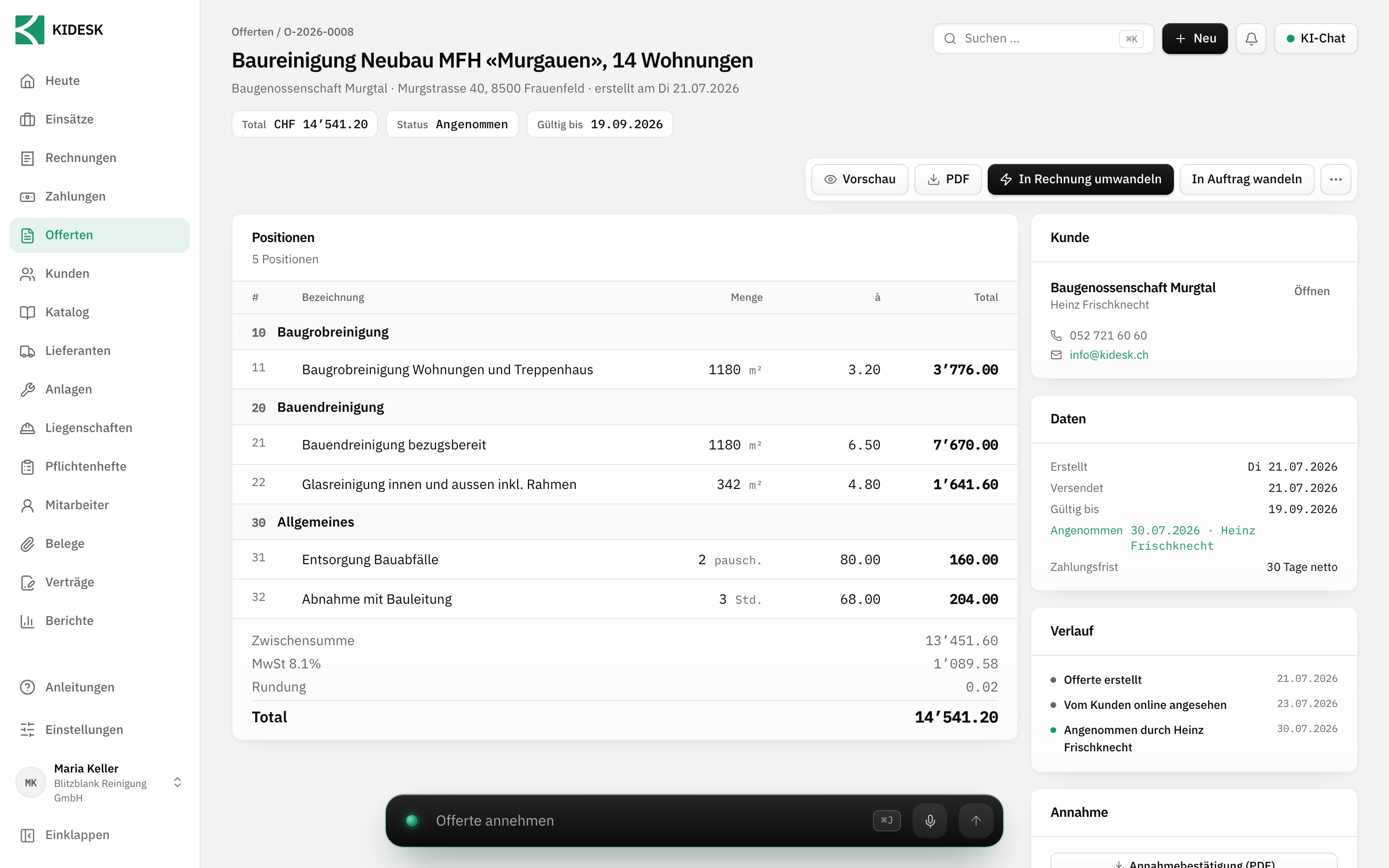Viewport: 1389px width, 868px height.
Task: Click Öffnen in the Kunde card
Action: click(1311, 291)
